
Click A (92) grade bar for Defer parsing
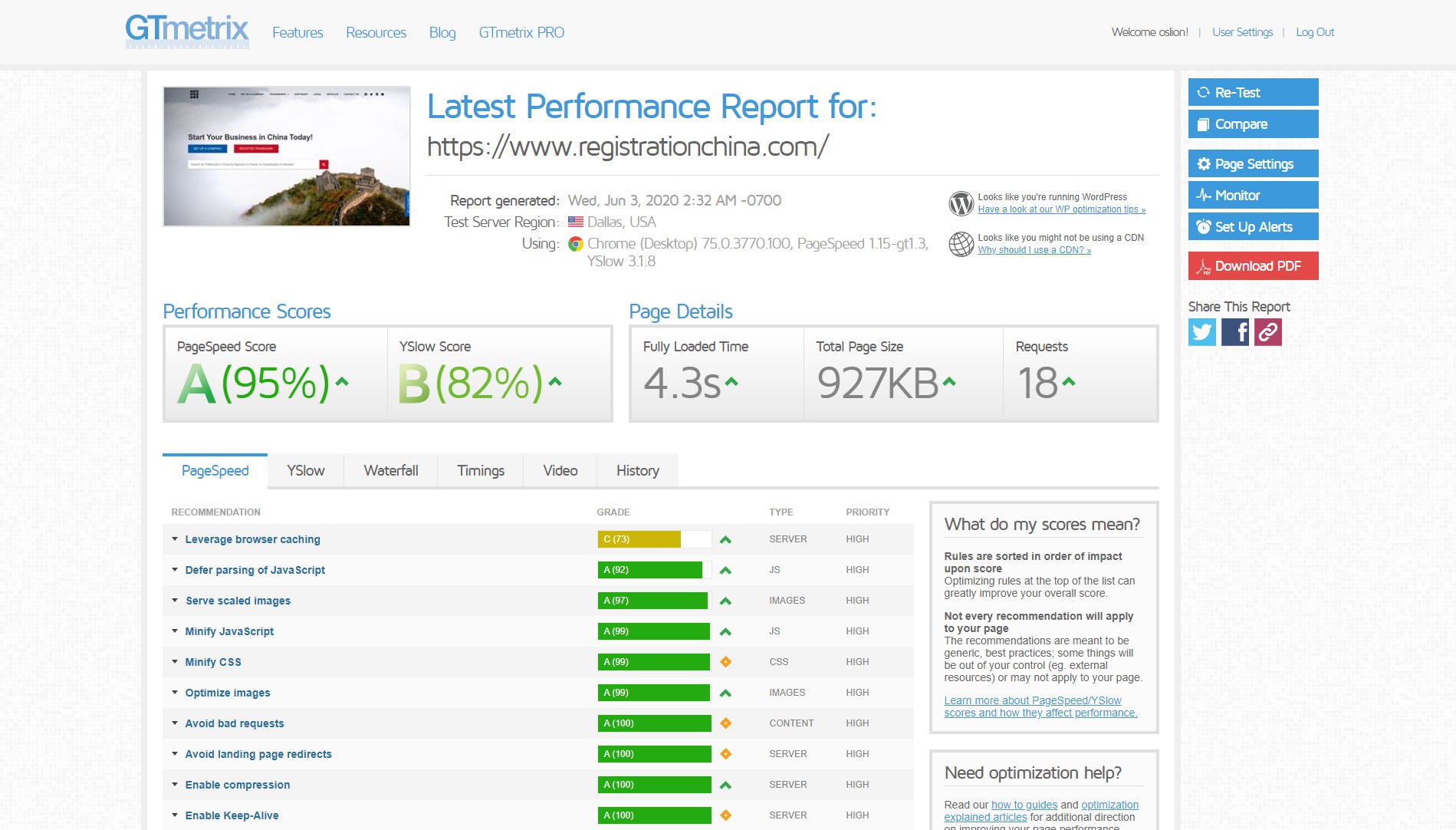coord(654,570)
